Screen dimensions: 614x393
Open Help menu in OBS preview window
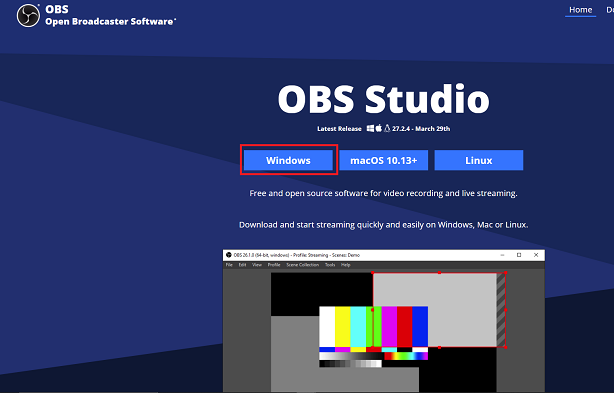pos(345,265)
